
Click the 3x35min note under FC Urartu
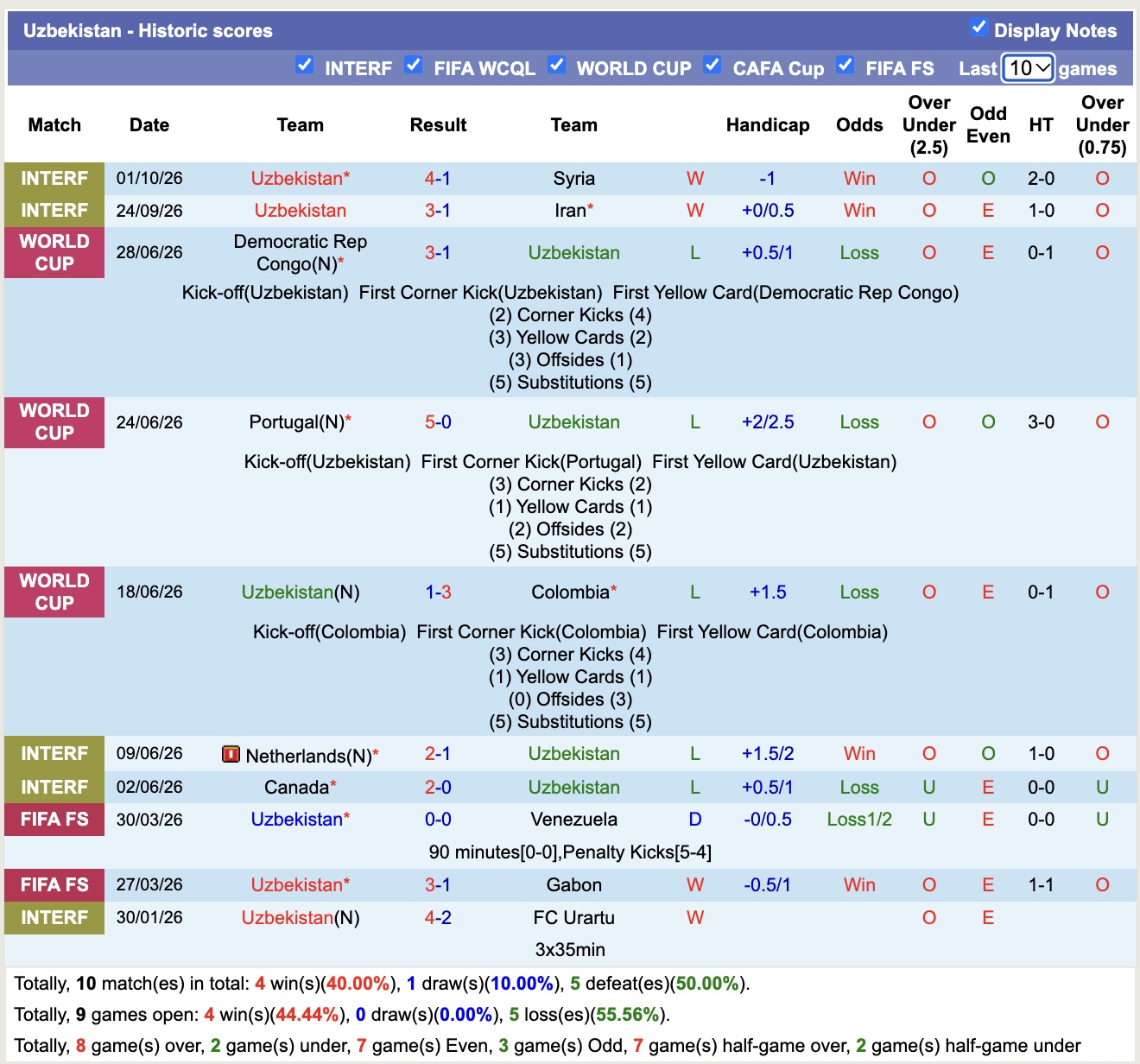point(570,950)
